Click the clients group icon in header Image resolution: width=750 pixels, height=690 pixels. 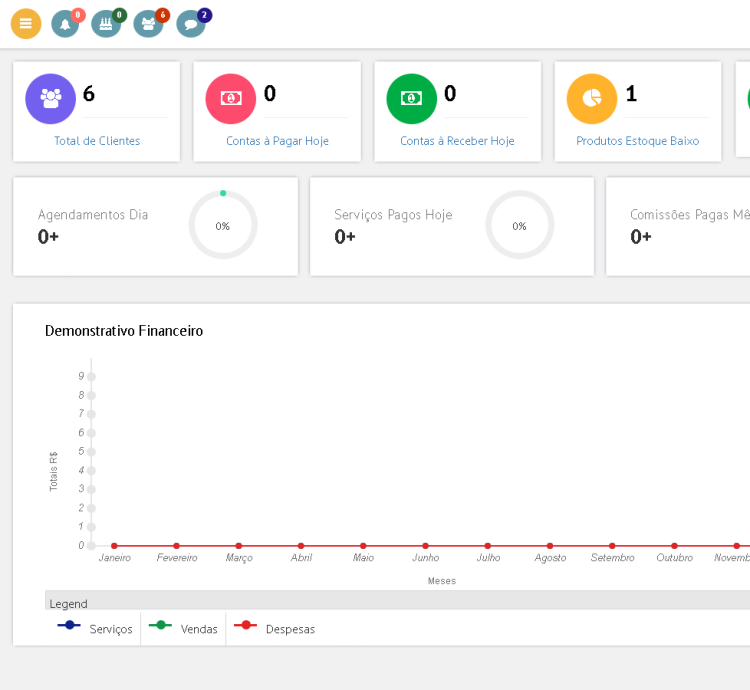pyautogui.click(x=148, y=24)
